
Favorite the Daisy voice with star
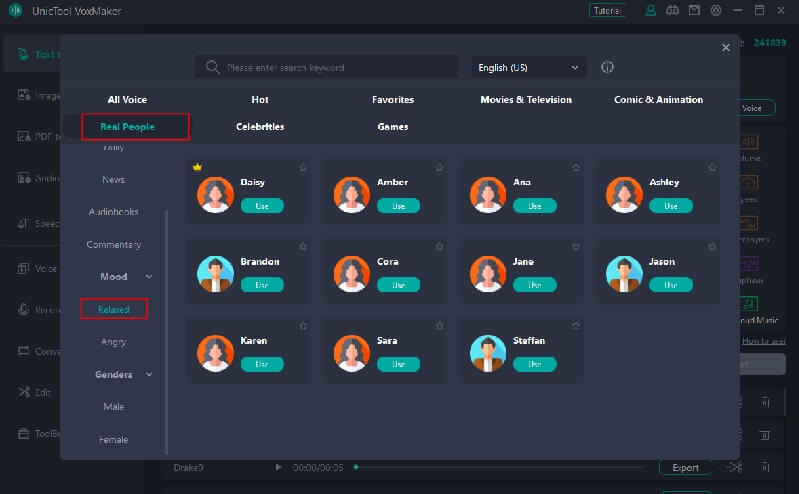[303, 167]
